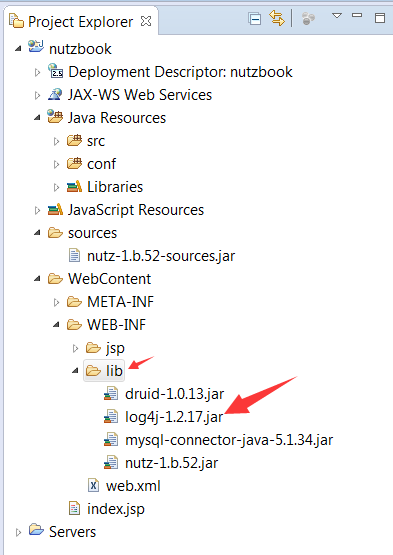393x555 pixels.
Task: Select the Java Resources label
Action: coord(117,118)
